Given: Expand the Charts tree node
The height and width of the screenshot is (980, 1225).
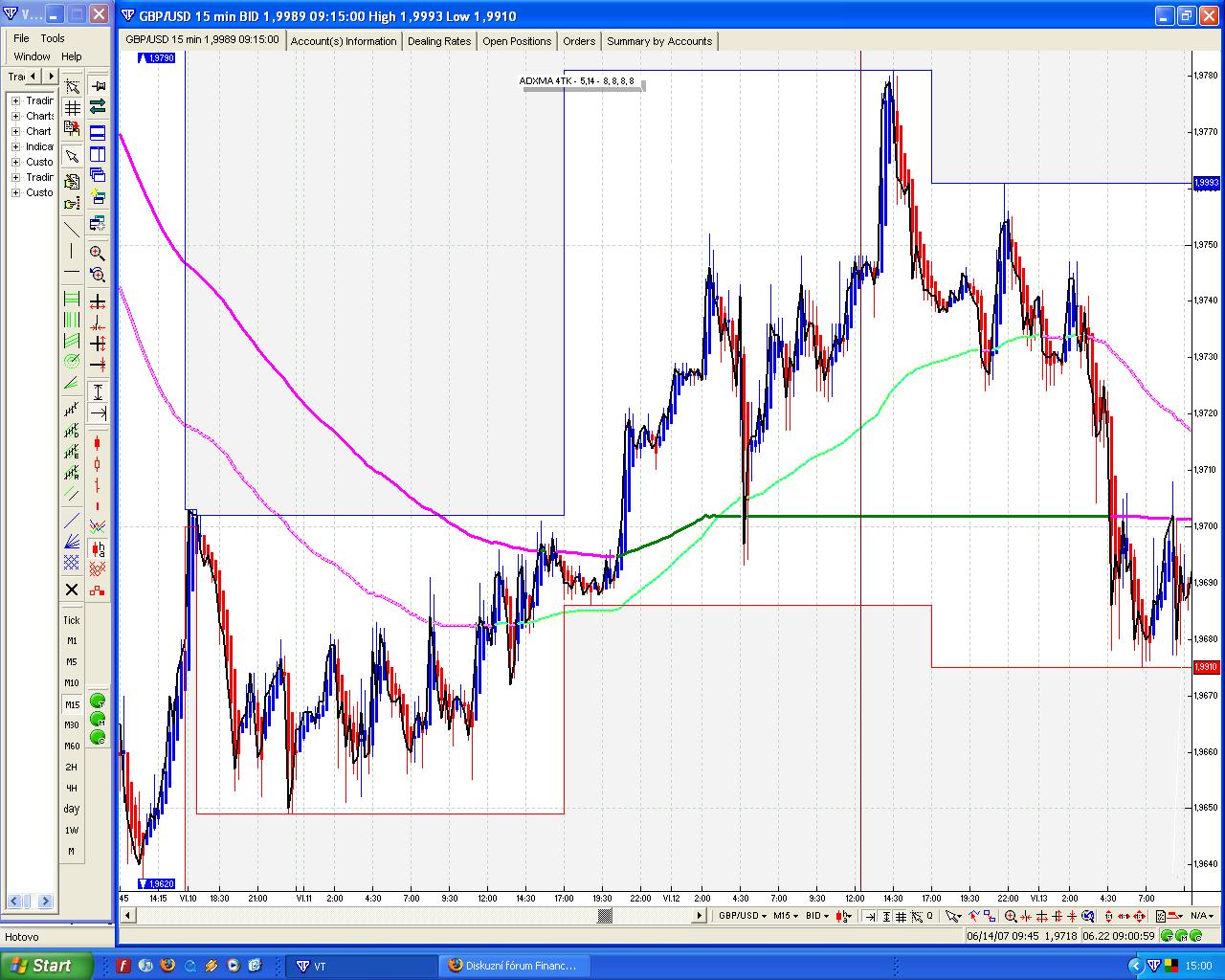Looking at the screenshot, I should click(x=15, y=116).
